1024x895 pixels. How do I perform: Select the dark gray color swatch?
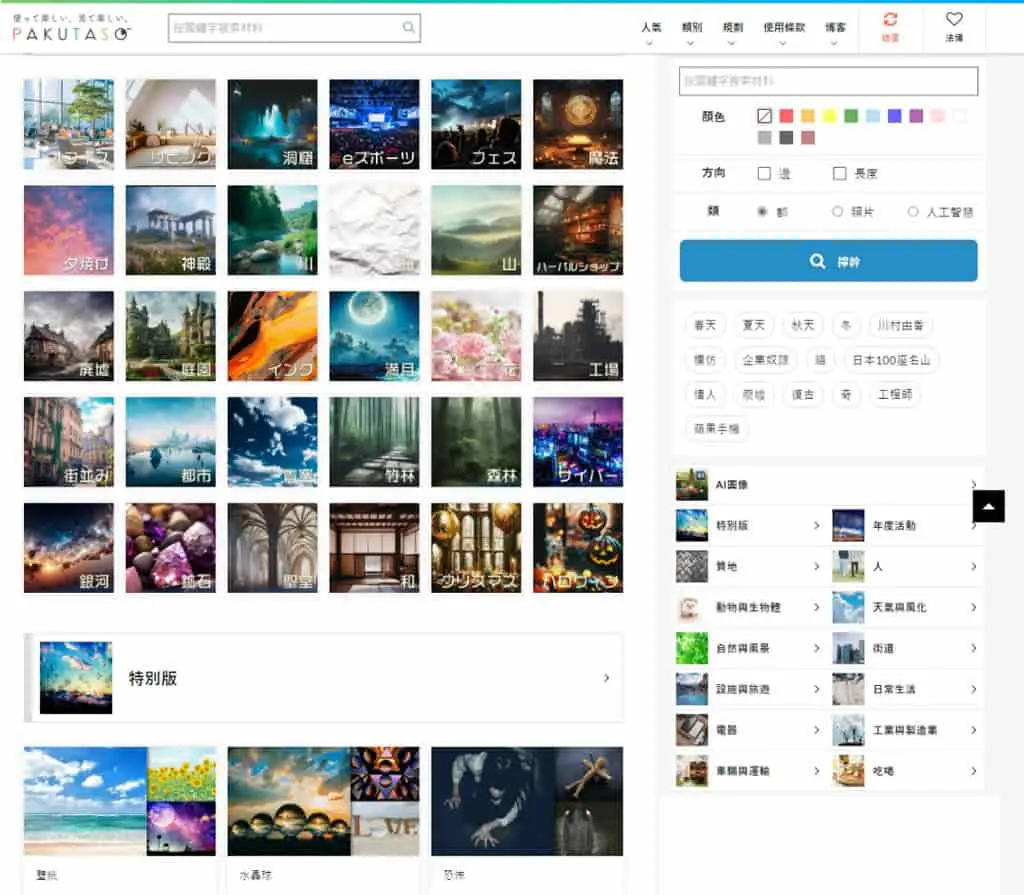tap(786, 138)
